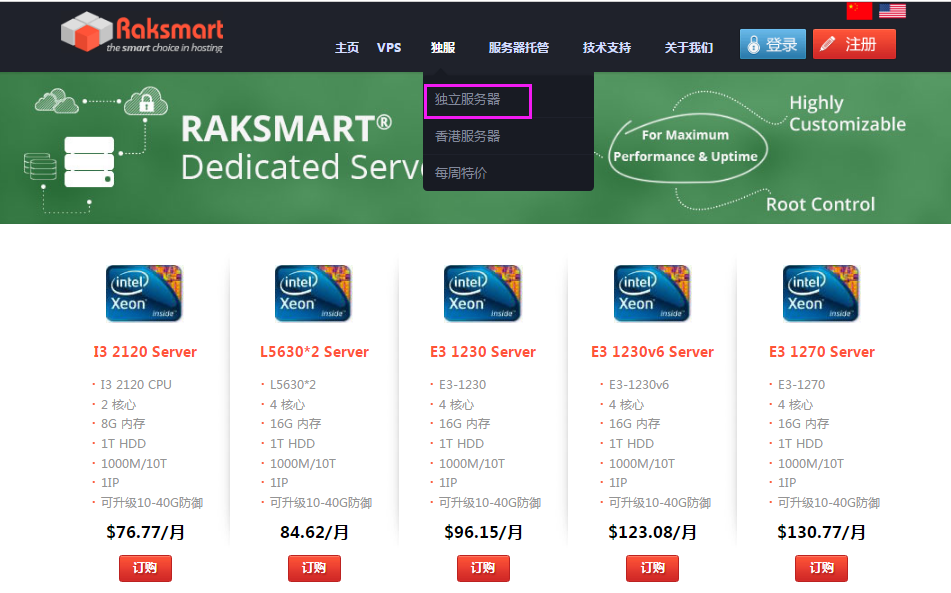Click the secure cloud lock icon in banner
This screenshot has height=593, width=951.
146,101
